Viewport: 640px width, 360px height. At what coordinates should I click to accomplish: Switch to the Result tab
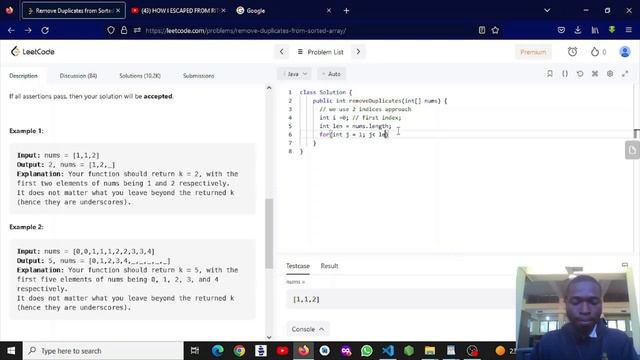(329, 266)
